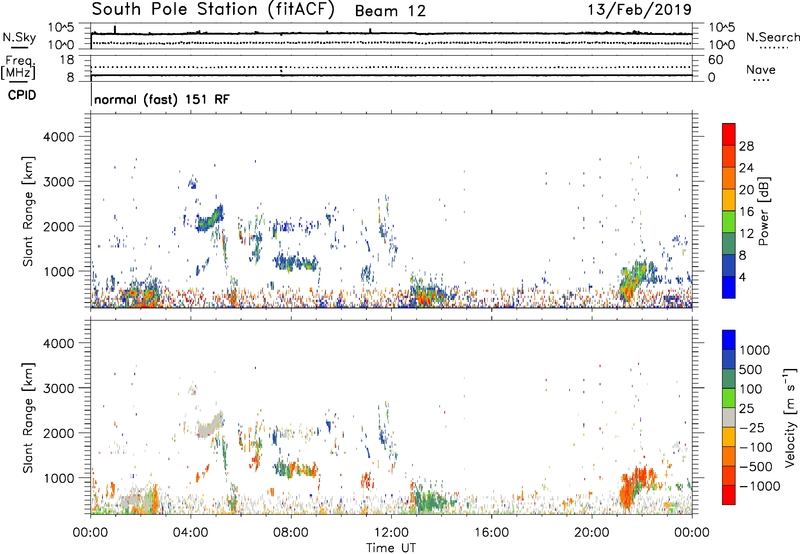This screenshot has height=554, width=800.
Task: Click the 'CPID' label
Action: click(22, 95)
